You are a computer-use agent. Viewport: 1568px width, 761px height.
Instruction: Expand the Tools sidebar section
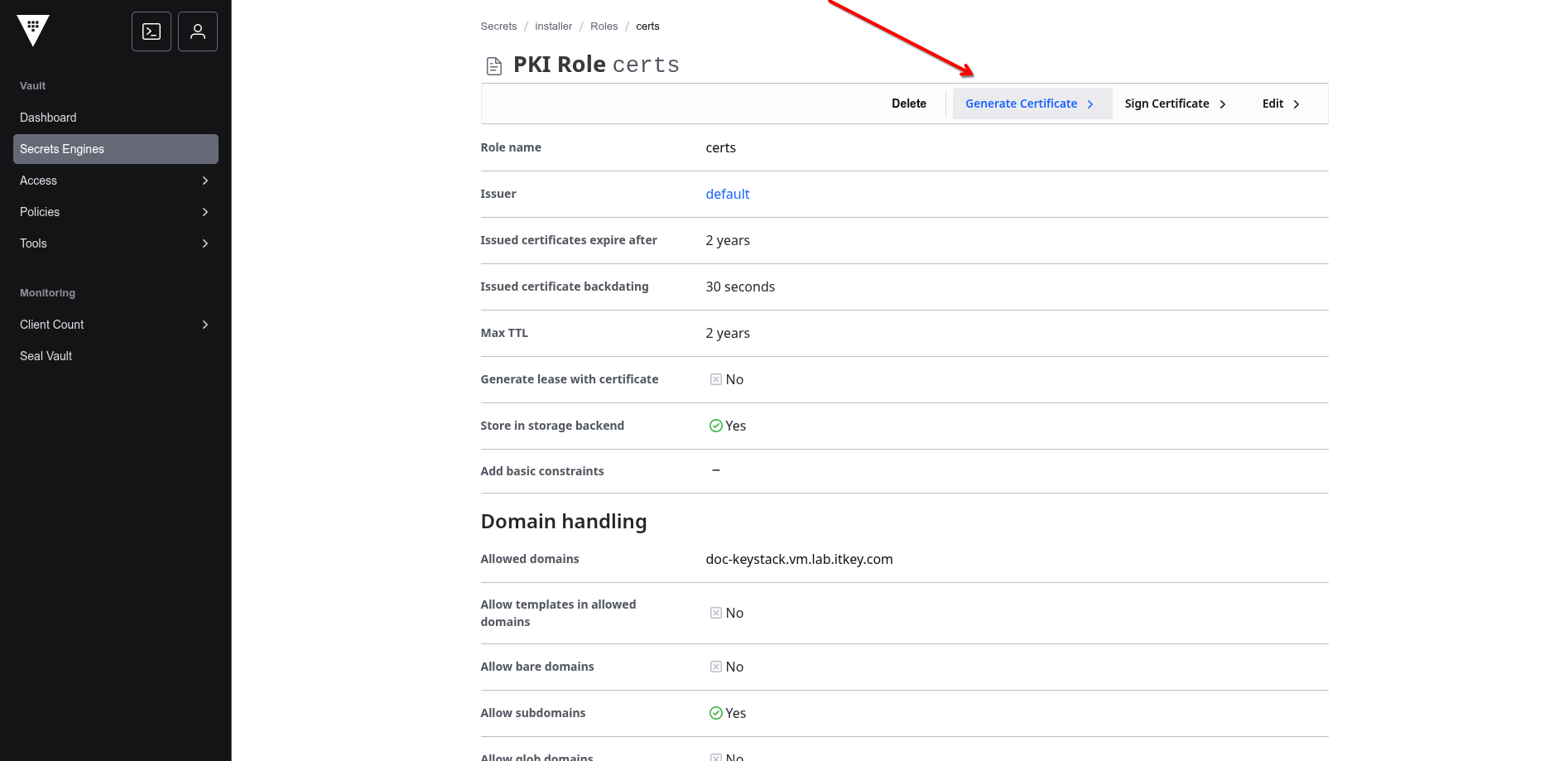tap(115, 243)
